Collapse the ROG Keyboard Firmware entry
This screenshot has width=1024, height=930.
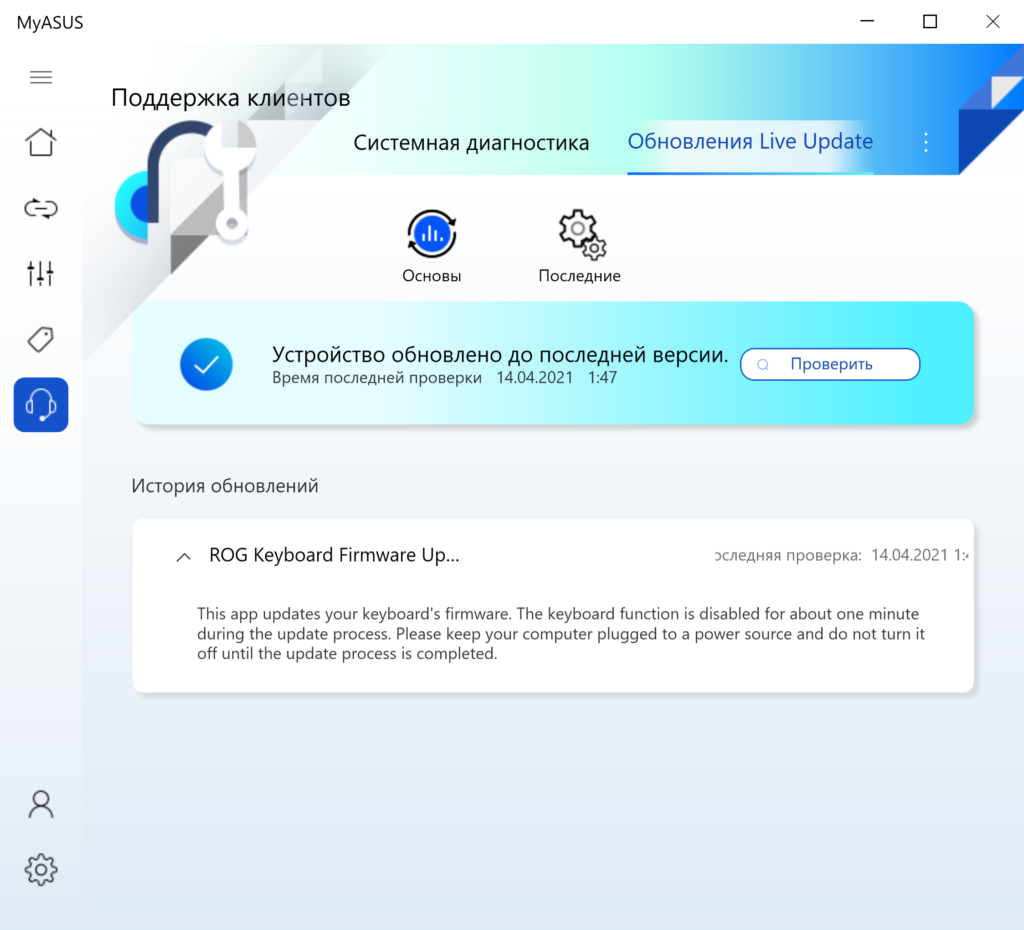tap(184, 556)
